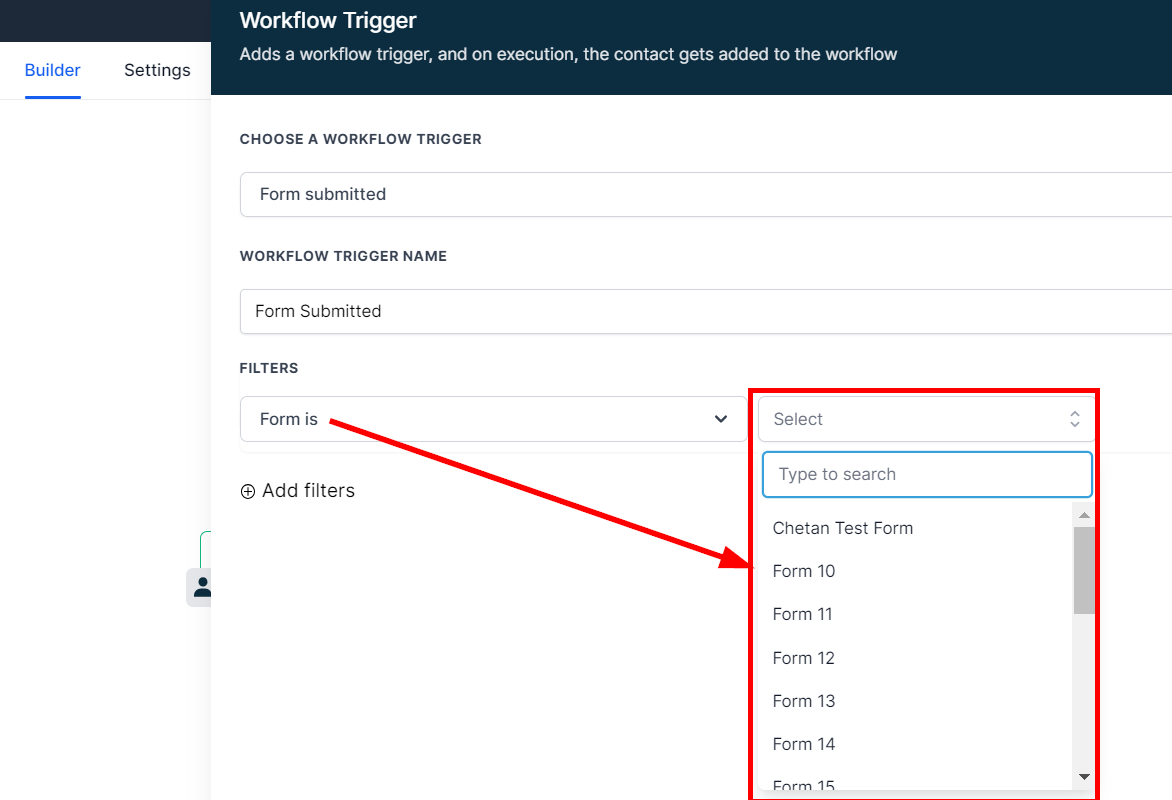This screenshot has width=1172, height=800.
Task: Pick the partially visible 'Form 15' option
Action: click(x=803, y=786)
